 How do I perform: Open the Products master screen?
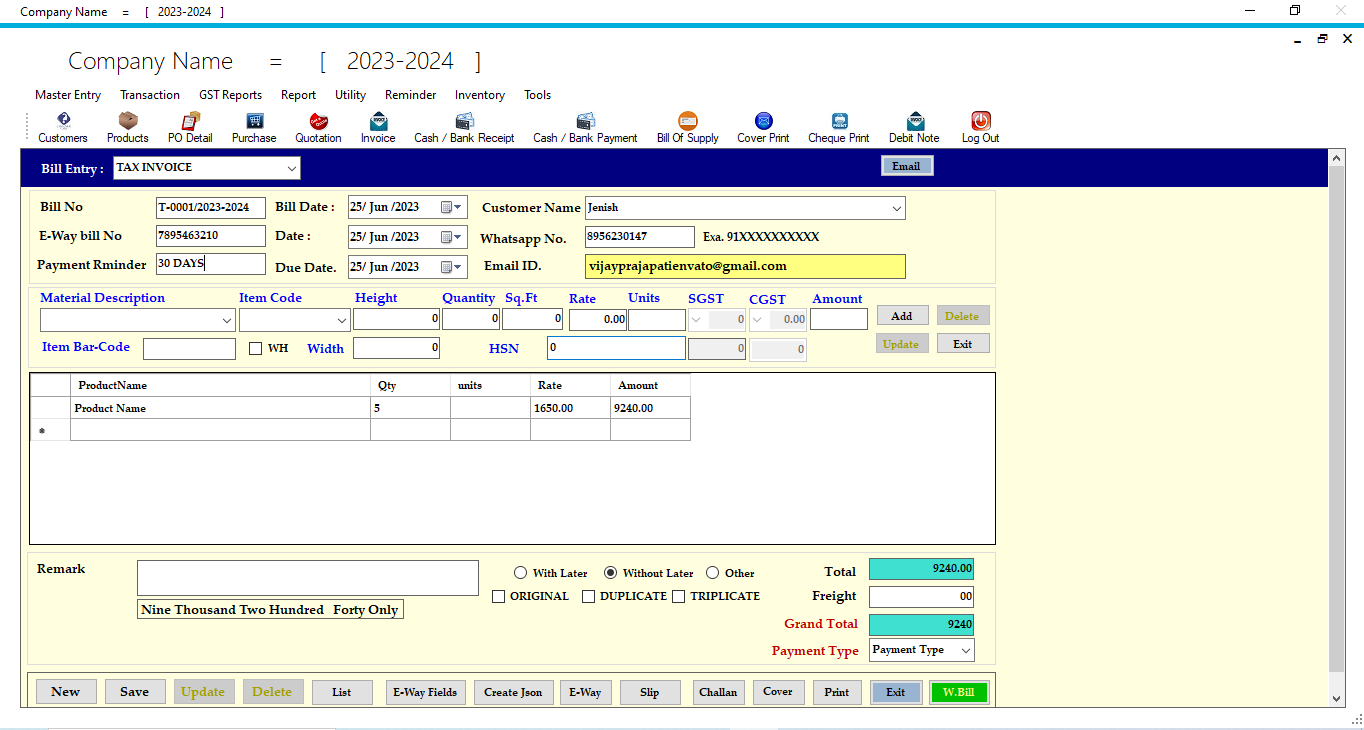coord(127,127)
